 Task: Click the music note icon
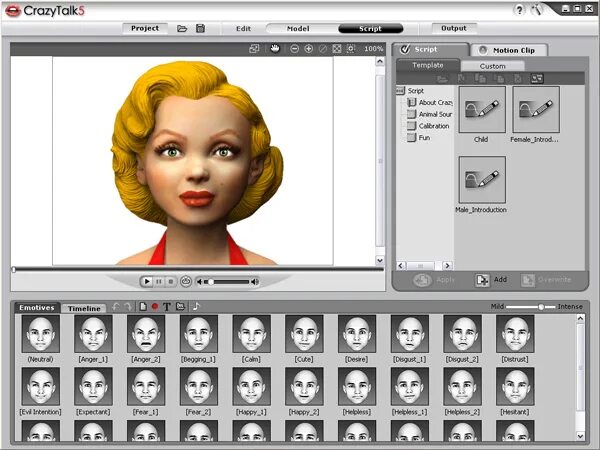pyautogui.click(x=196, y=306)
